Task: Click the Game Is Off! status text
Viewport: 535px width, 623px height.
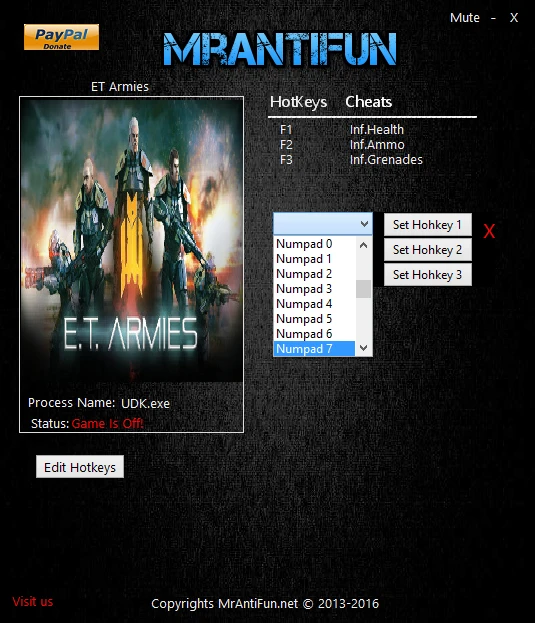Action: click(107, 424)
